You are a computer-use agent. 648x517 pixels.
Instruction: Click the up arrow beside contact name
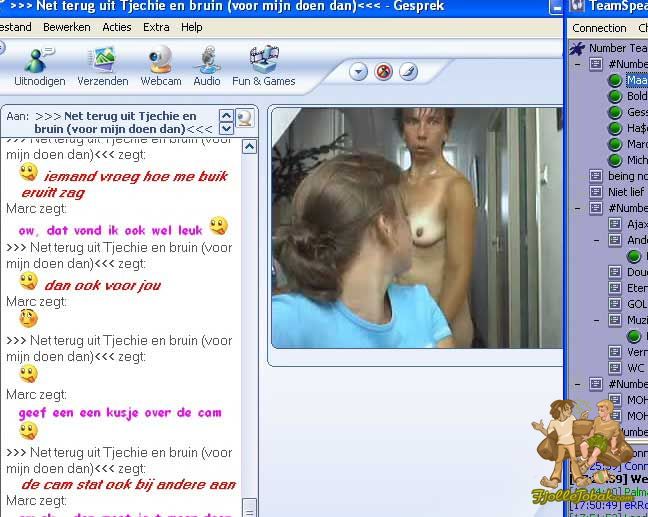tap(227, 116)
